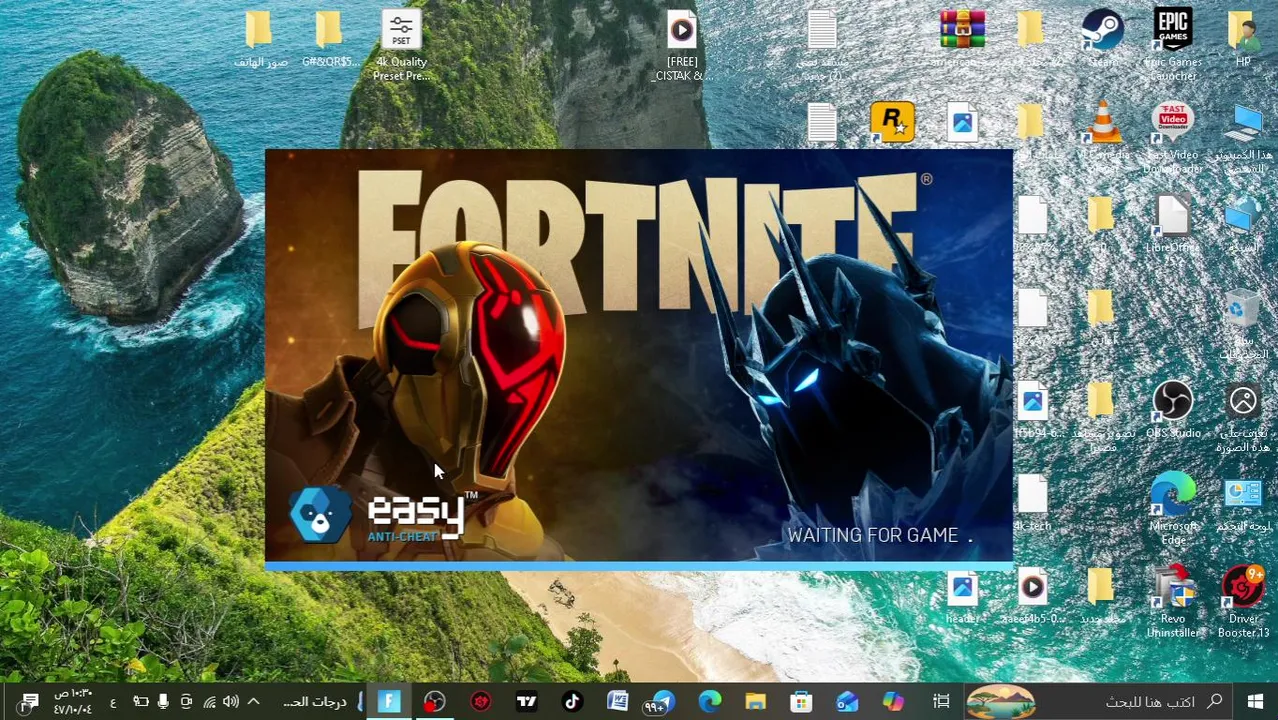Screen dimensions: 1278x720
Task: Open the volume control in tray
Action: pos(231,702)
